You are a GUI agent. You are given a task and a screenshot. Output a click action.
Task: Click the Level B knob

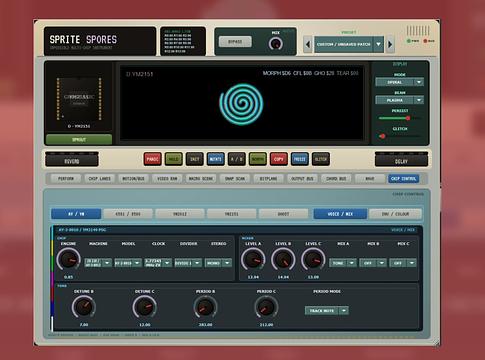point(283,260)
